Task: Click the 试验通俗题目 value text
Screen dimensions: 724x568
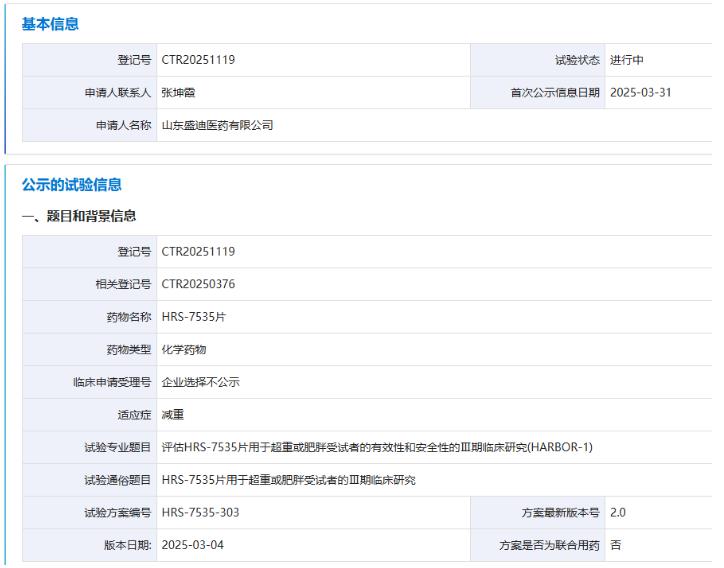Action: (288, 480)
